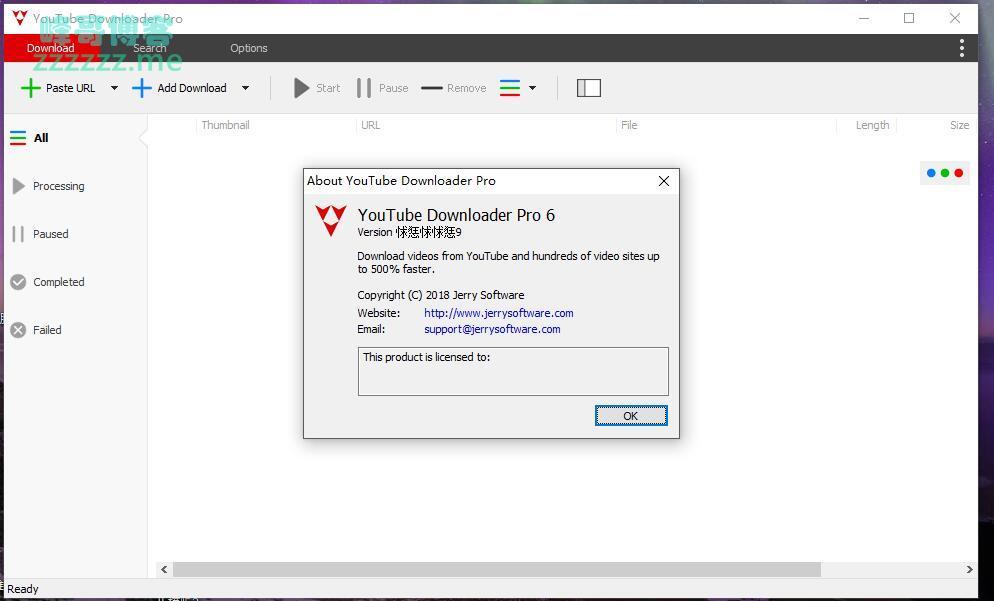Select the Completed filter in sidebar
The height and width of the screenshot is (601, 994).
[58, 282]
